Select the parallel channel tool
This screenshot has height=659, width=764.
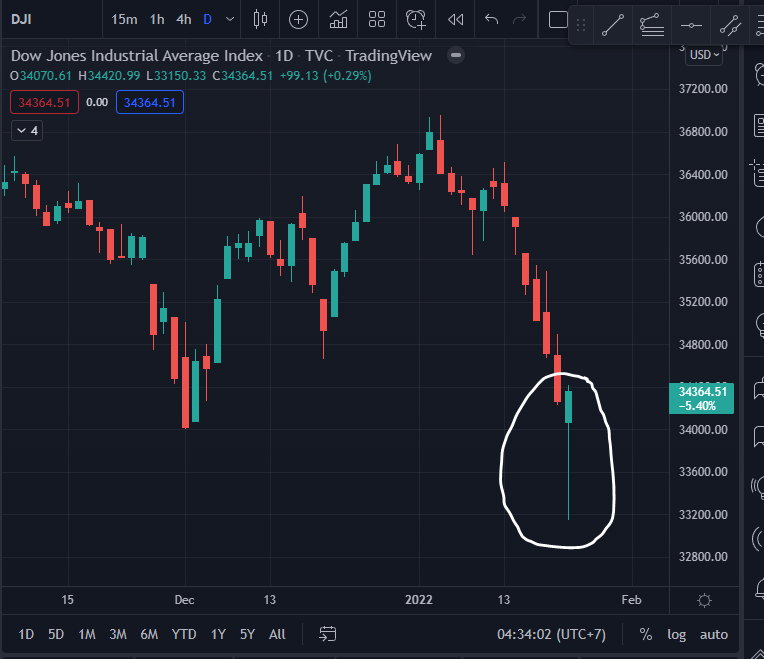(730, 25)
